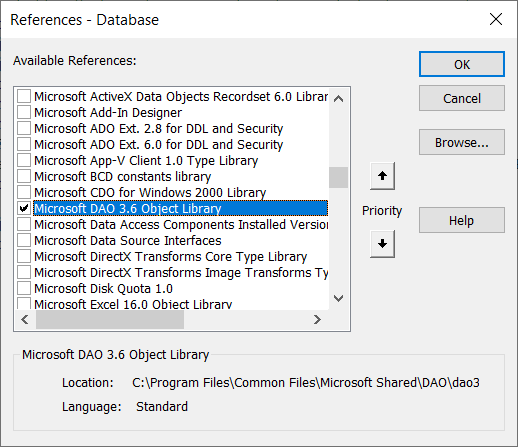Click the horizontal scroll right arrow
Screen dimensions: 518x447
318,320
